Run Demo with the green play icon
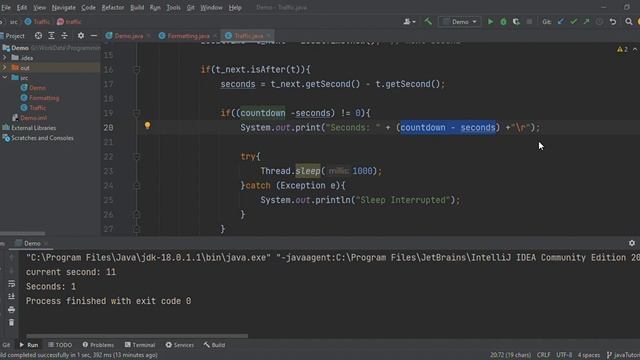This screenshot has height=360, width=640. [x=490, y=22]
